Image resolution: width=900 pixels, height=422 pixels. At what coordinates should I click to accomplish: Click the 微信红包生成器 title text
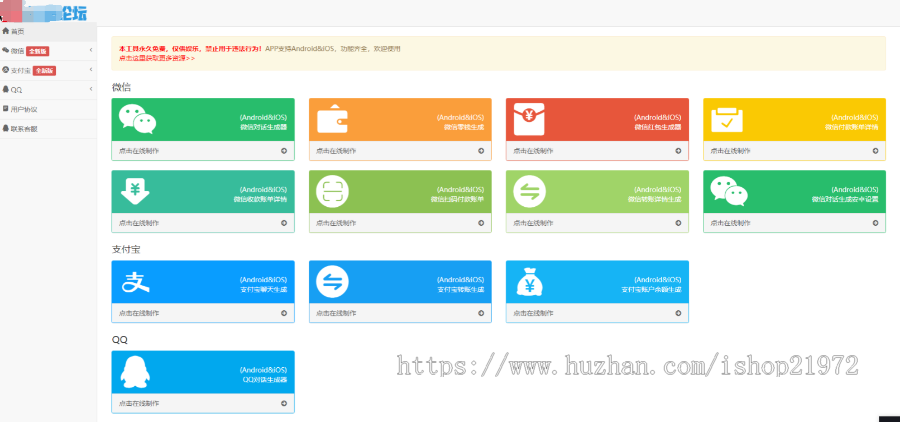coord(658,127)
